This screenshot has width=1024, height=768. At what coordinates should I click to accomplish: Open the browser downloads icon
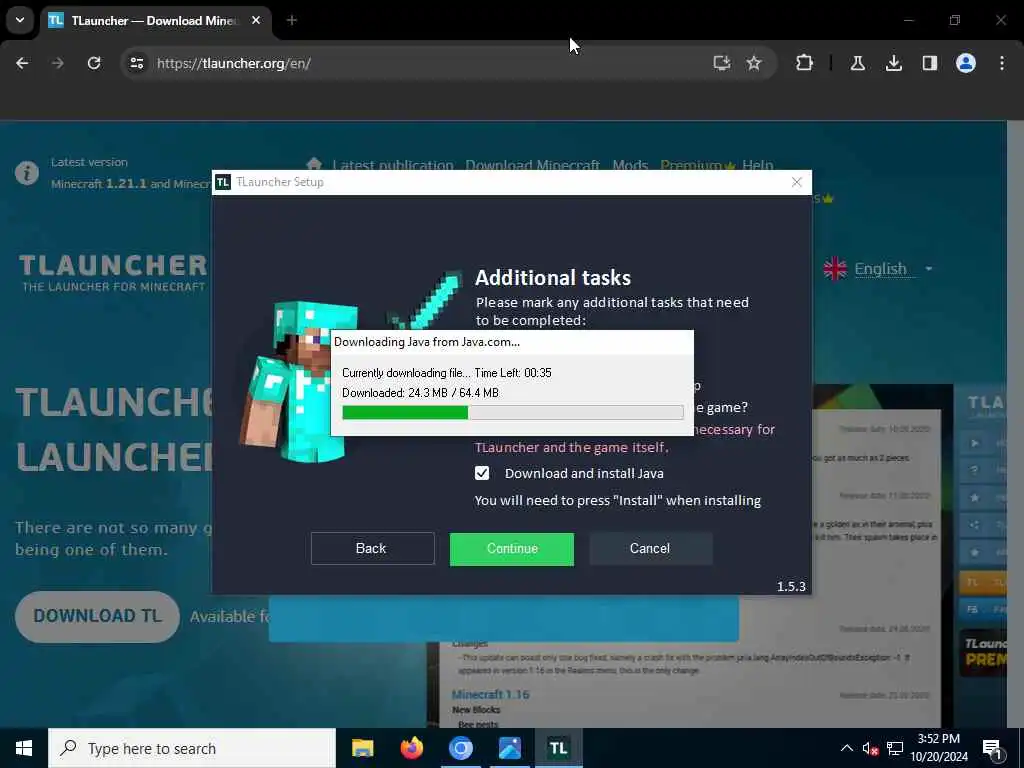click(x=893, y=63)
